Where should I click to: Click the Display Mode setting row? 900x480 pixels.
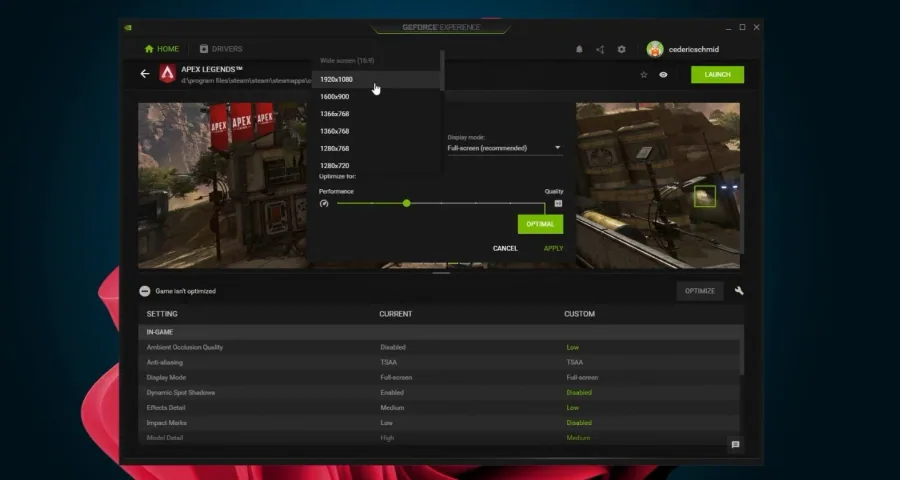coord(441,377)
